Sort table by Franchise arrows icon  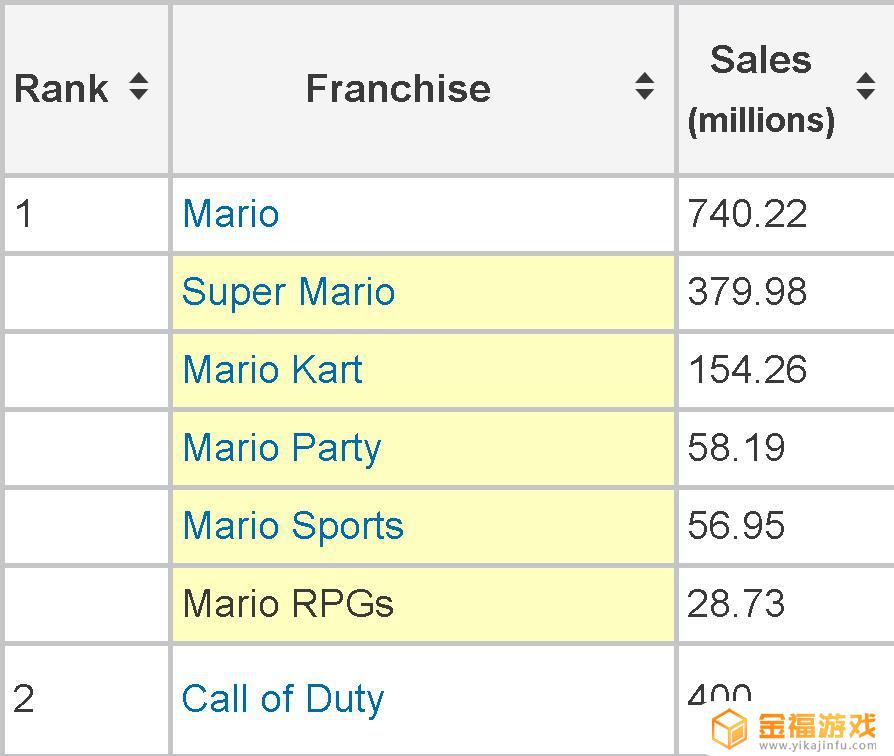(644, 86)
